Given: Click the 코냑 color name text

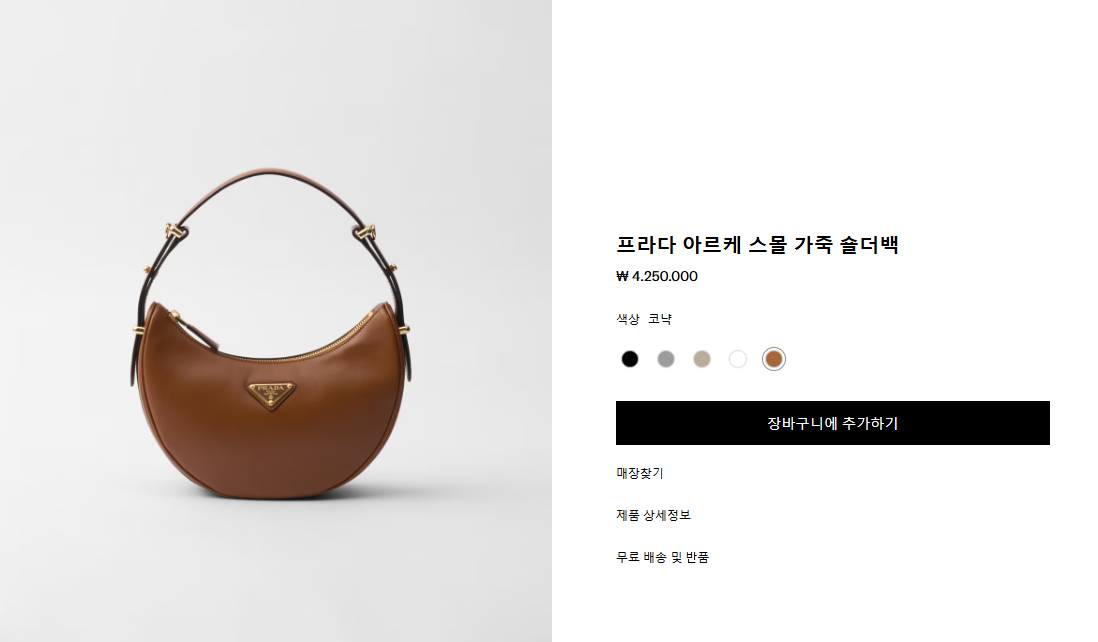Looking at the screenshot, I should point(660,319).
